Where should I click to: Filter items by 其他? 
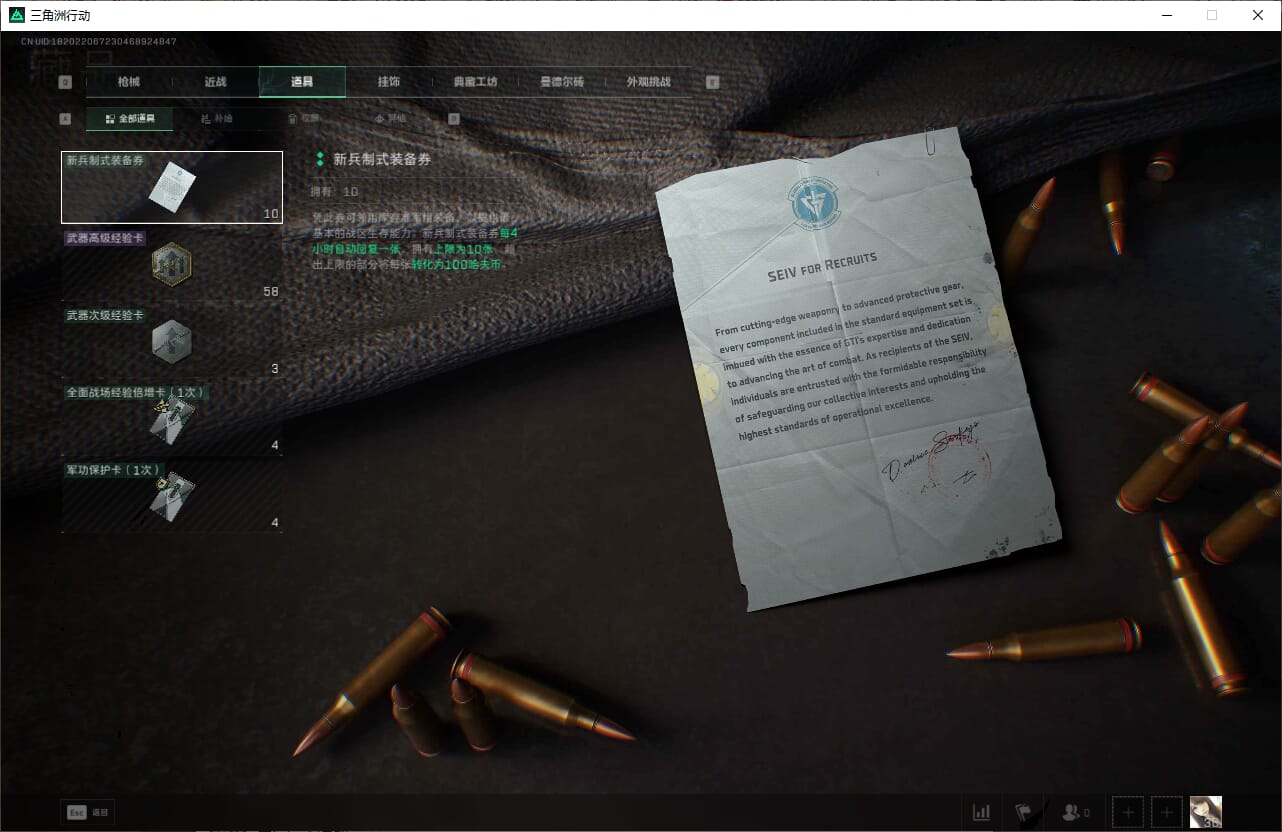(390, 119)
